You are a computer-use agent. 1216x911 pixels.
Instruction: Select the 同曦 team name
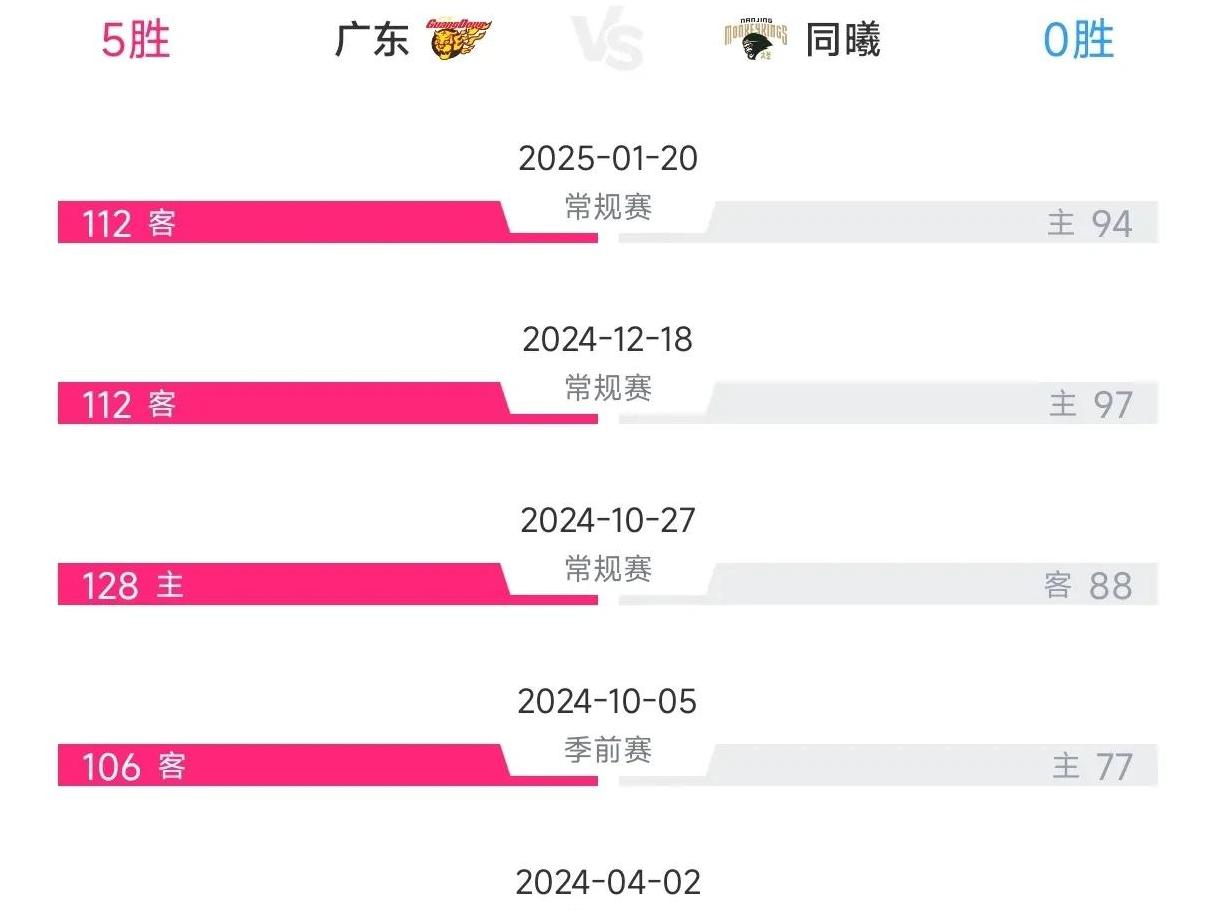point(843,41)
